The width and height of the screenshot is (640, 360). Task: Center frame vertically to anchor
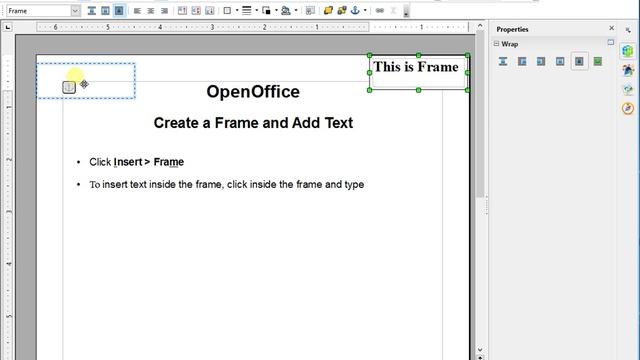click(x=196, y=11)
